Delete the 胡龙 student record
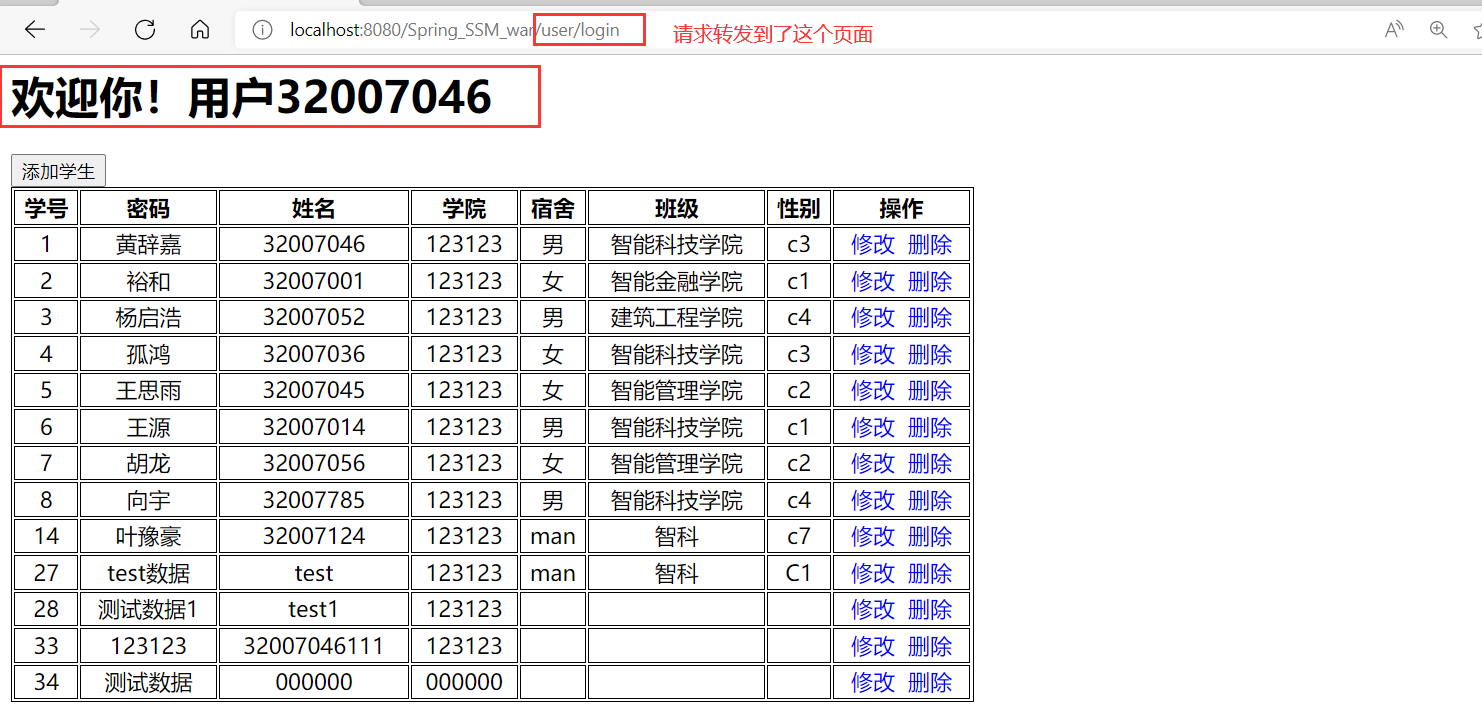Viewport: 1482px width, 720px height. tap(929, 464)
